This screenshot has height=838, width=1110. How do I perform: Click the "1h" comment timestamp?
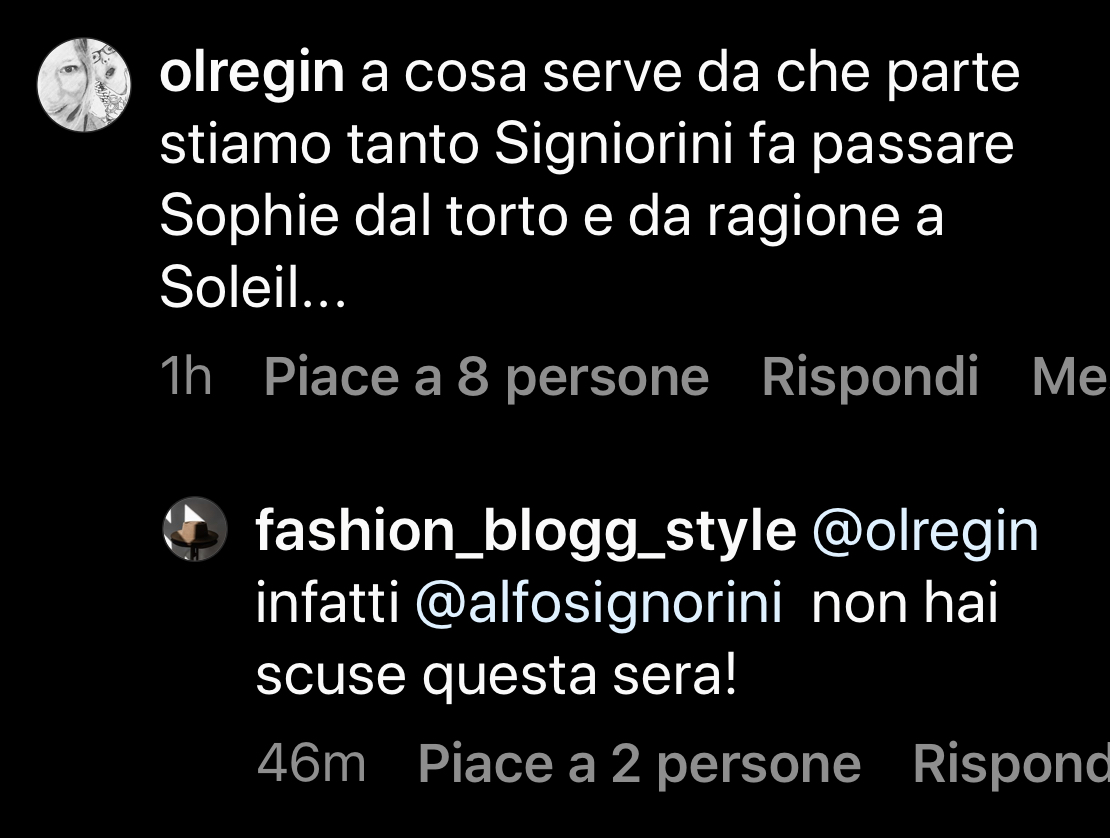click(186, 377)
